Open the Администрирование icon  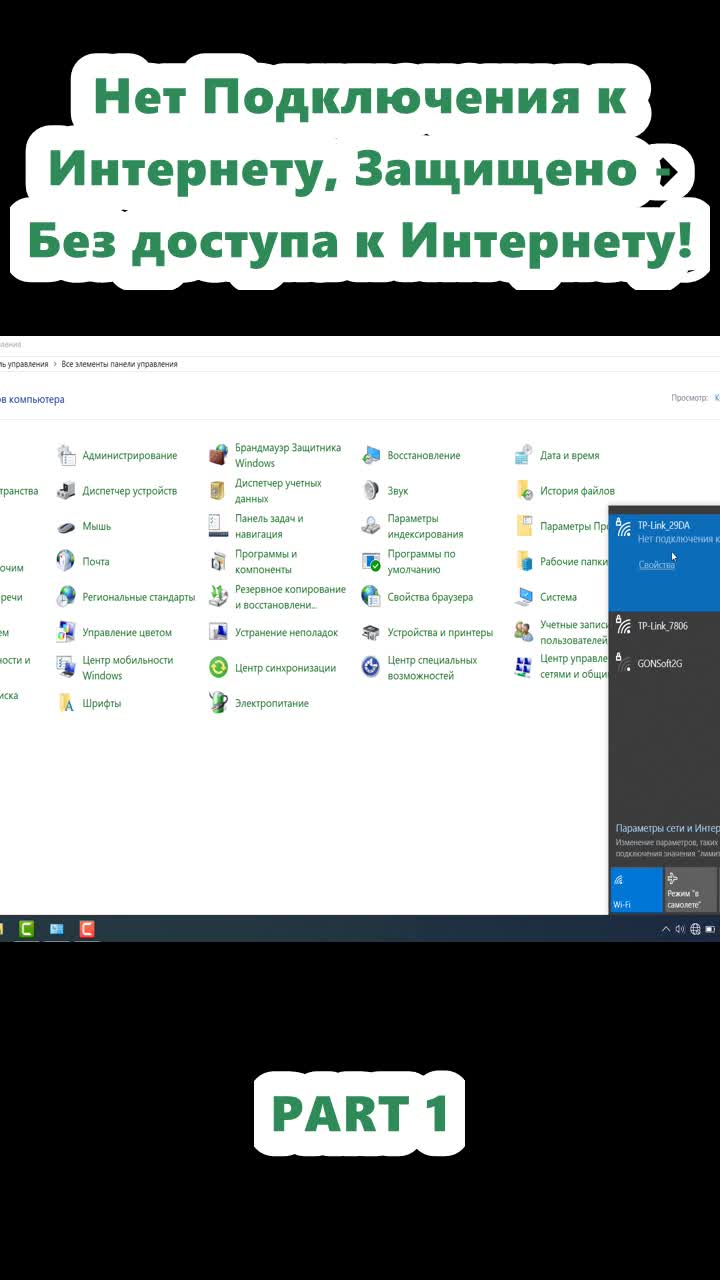(x=67, y=456)
